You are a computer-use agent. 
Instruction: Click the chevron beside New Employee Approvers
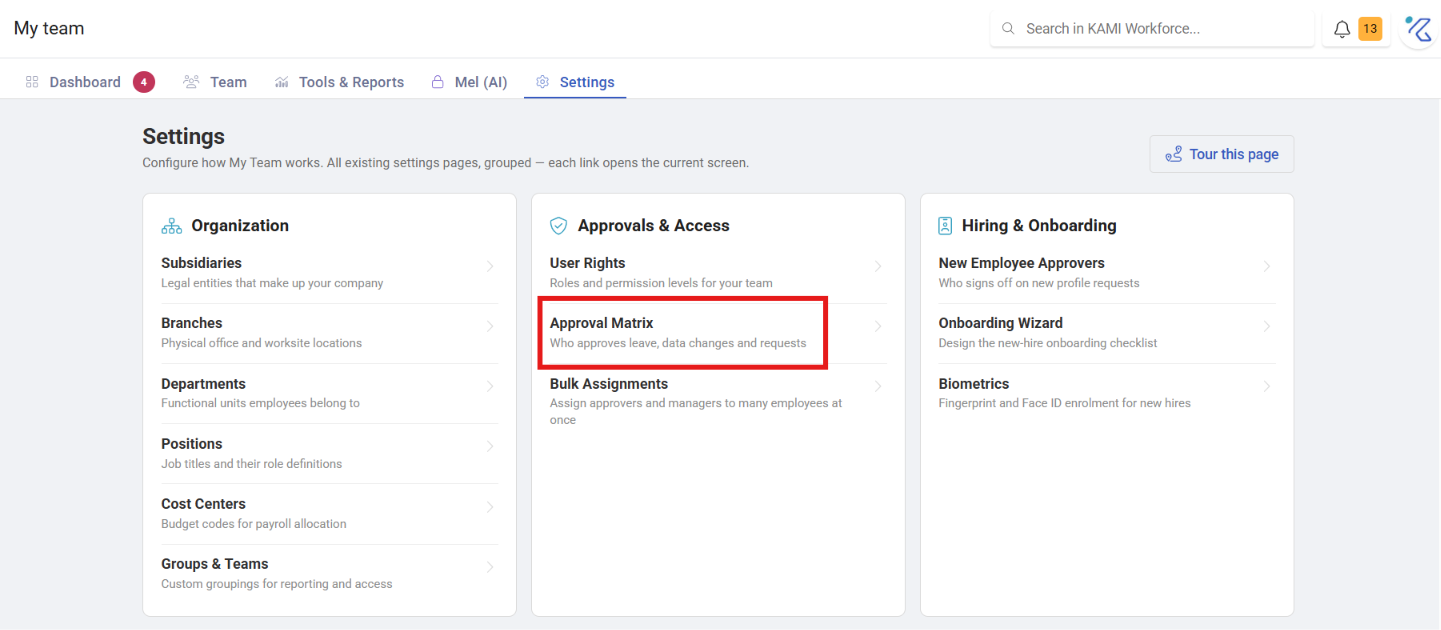[1267, 266]
